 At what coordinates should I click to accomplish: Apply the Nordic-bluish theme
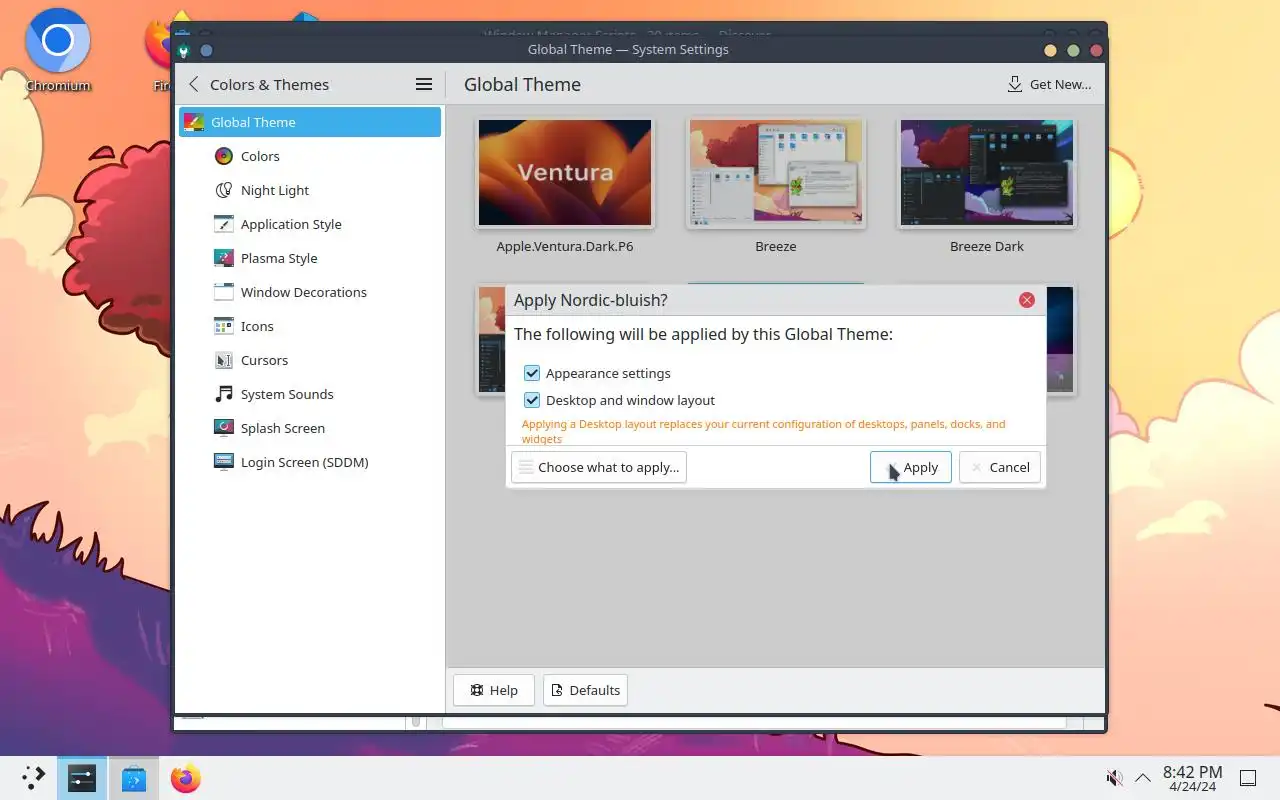click(x=910, y=467)
